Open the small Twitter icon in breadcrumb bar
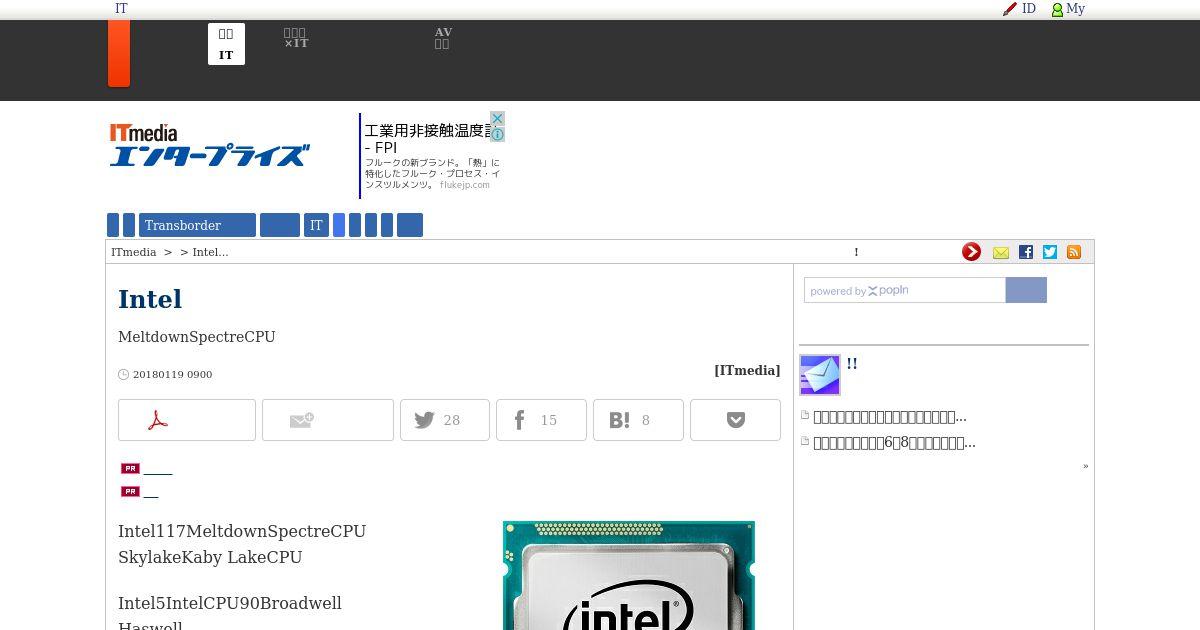Image resolution: width=1200 pixels, height=630 pixels. point(1050,252)
